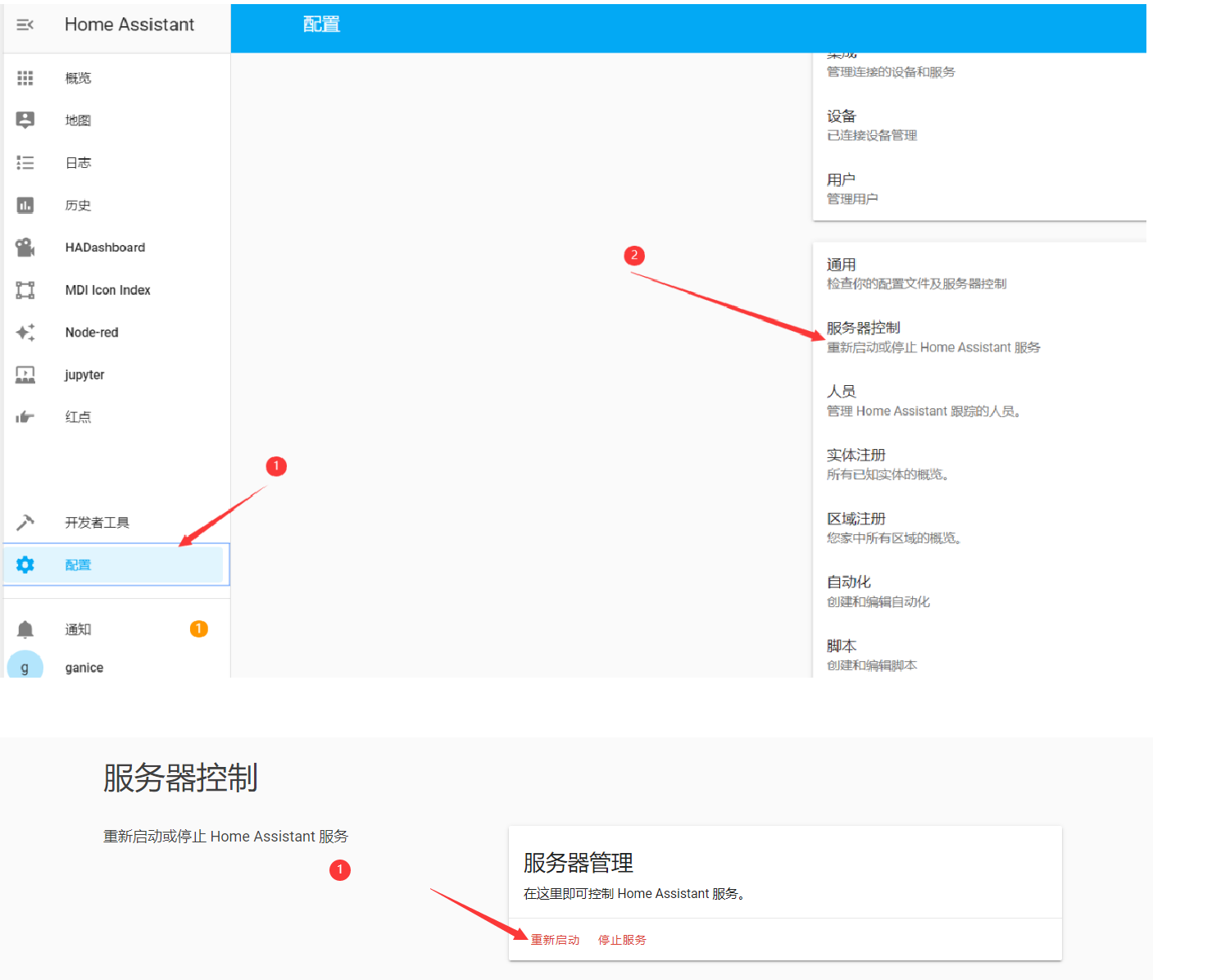Select the 配置 gear icon
This screenshot has width=1230, height=980.
pos(25,564)
